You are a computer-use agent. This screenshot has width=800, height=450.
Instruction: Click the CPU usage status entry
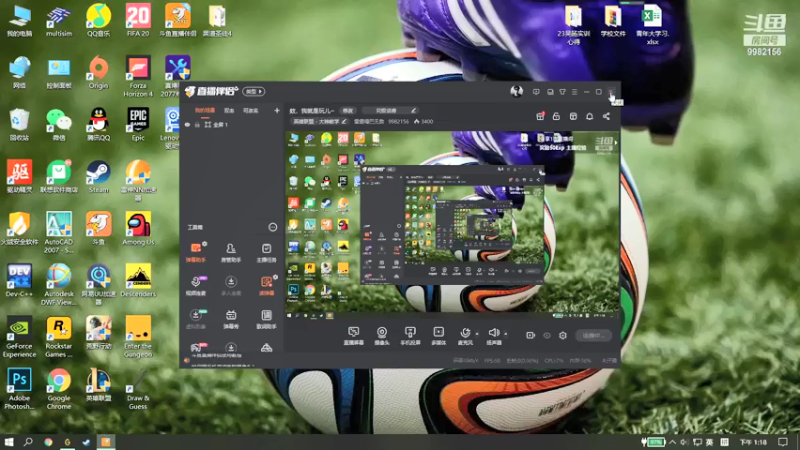[554, 361]
